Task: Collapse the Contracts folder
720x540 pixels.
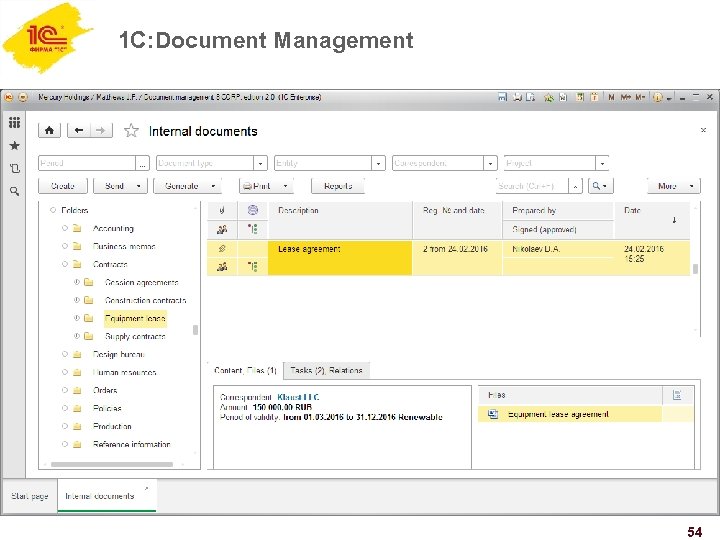Action: [x=65, y=264]
